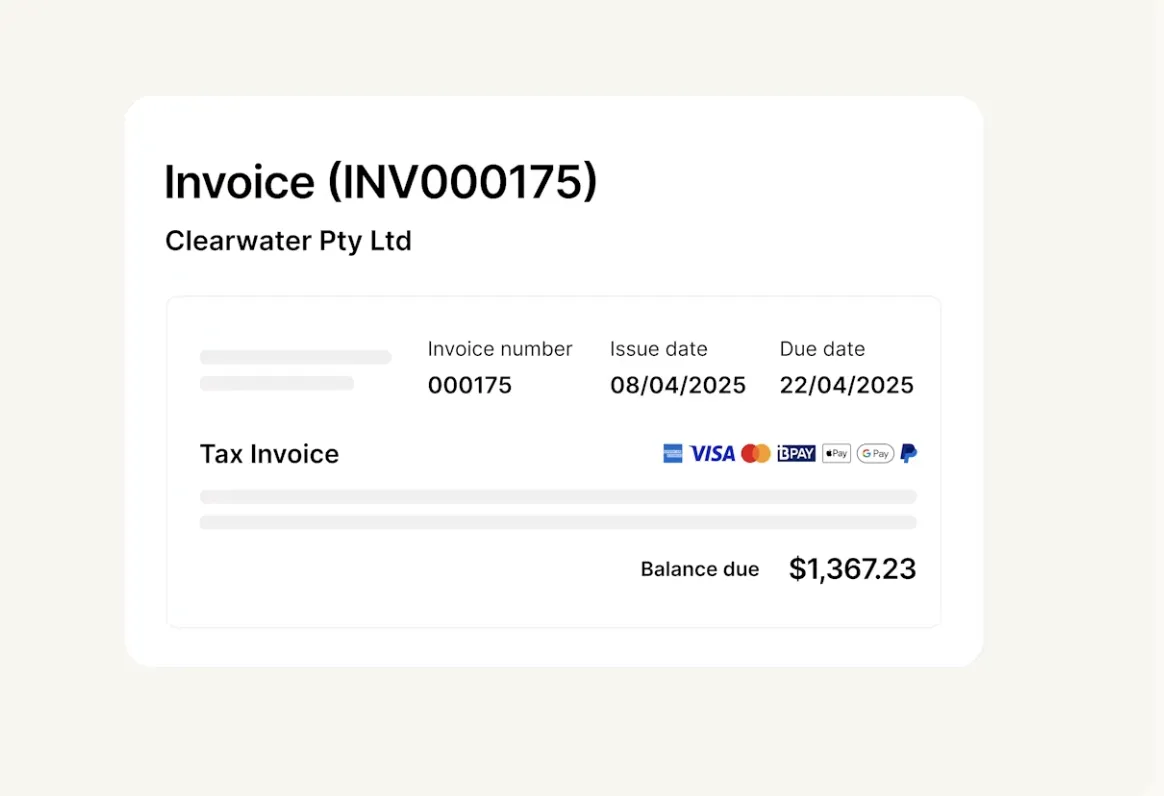Pick the BPAY payment icon
Screen dimensions: 1164x796
pos(797,454)
